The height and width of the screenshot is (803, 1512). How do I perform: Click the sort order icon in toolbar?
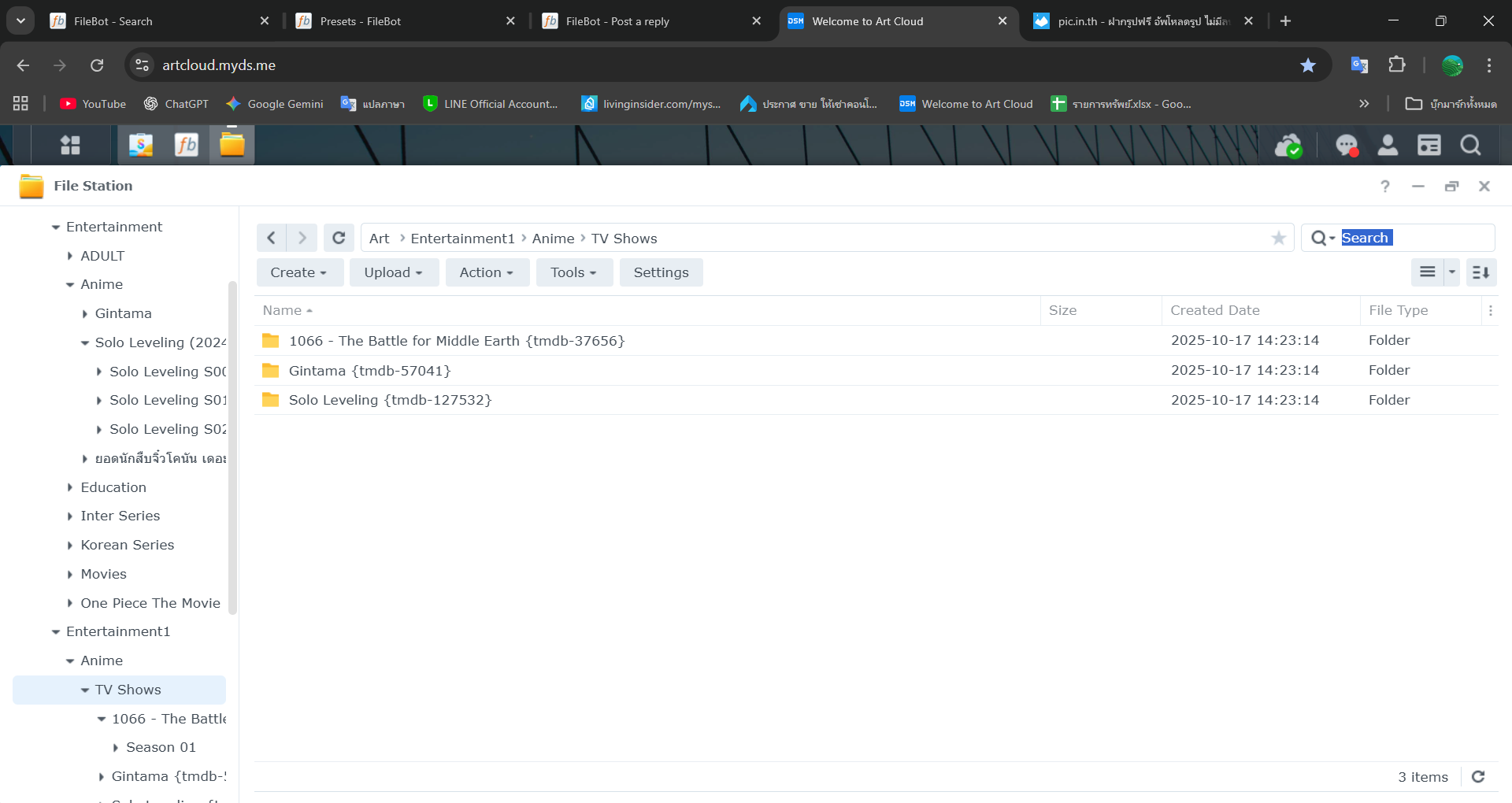(x=1480, y=272)
